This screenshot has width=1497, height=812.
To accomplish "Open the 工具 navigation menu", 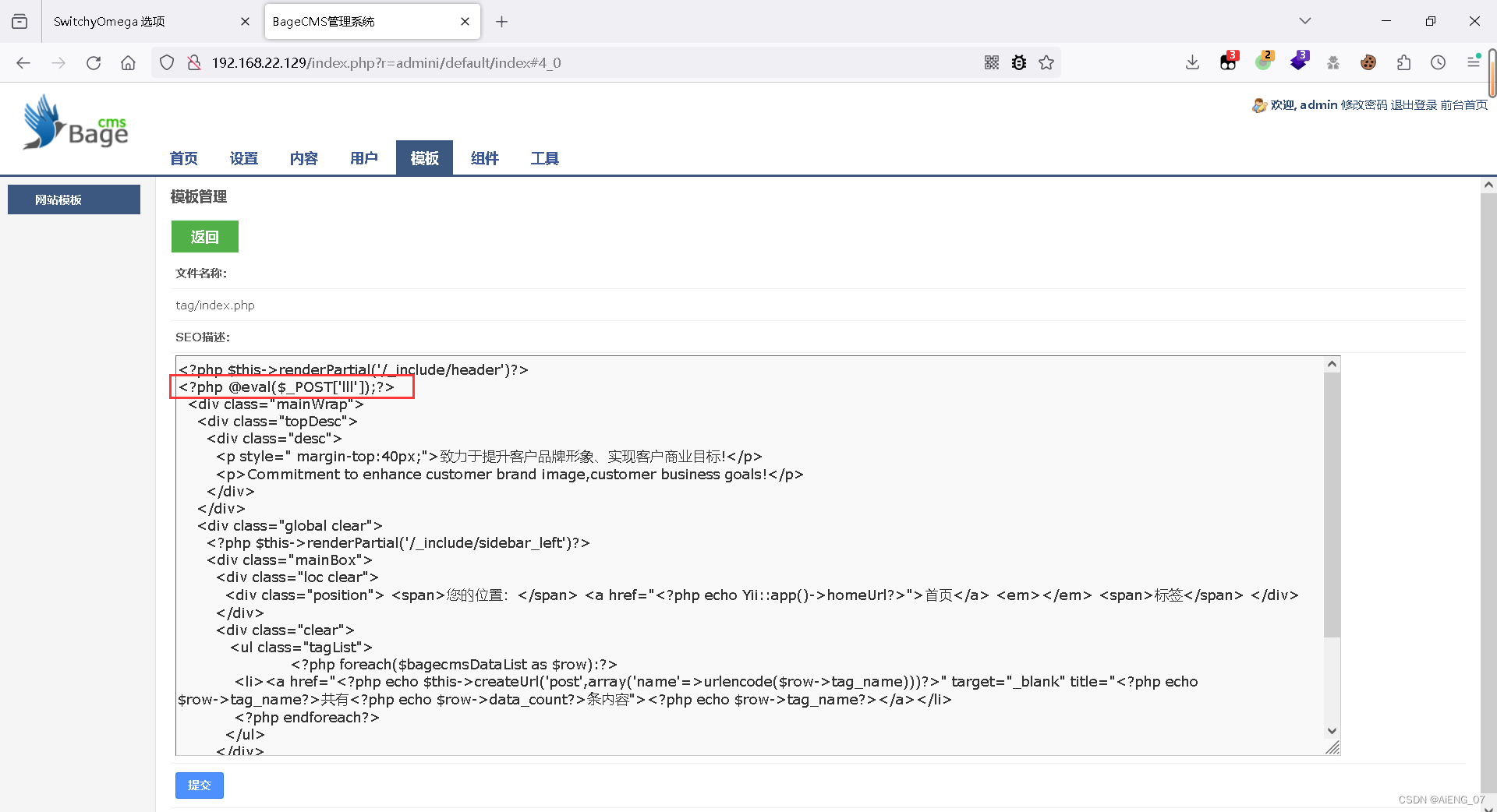I will 544,158.
